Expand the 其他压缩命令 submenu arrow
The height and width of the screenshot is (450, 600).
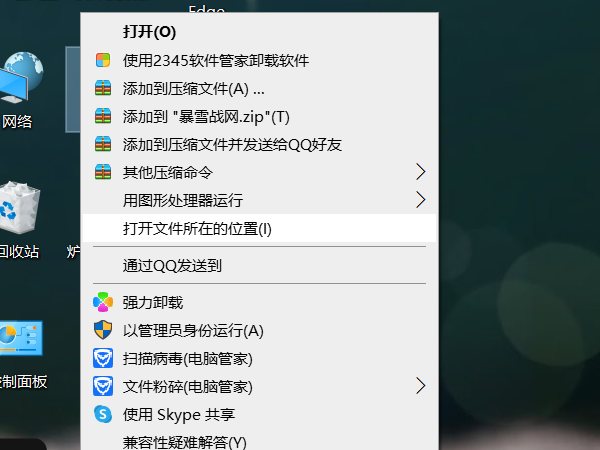point(421,172)
